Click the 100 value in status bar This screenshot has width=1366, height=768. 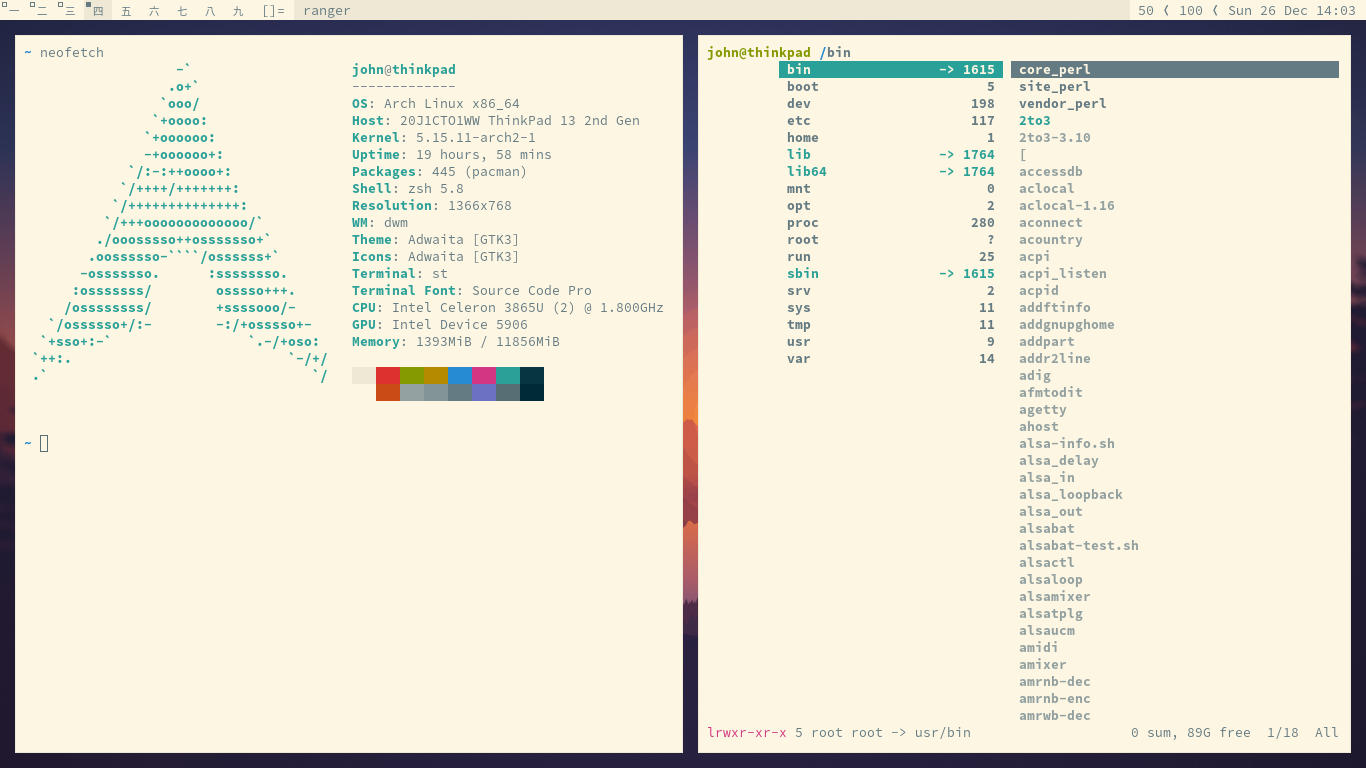(1191, 10)
